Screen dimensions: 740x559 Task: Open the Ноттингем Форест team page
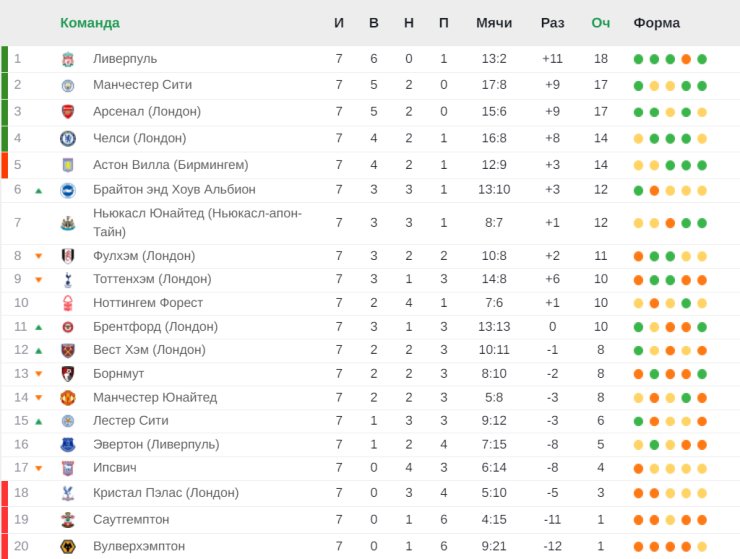148,302
